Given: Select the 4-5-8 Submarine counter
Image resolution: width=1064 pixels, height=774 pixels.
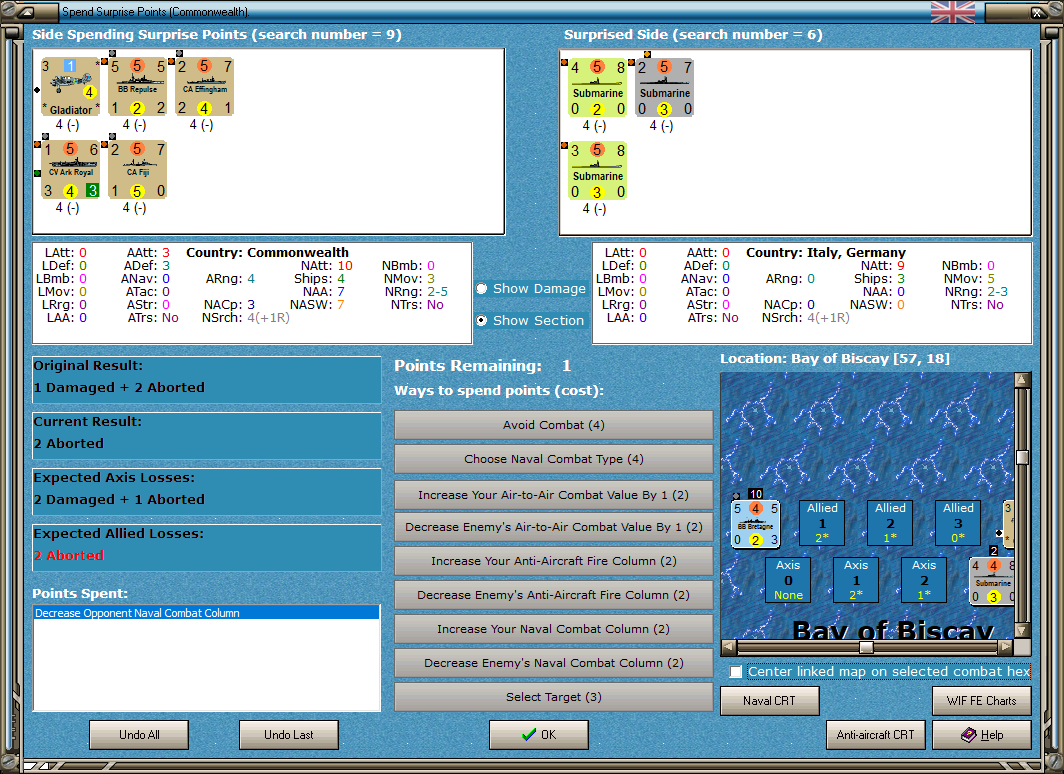Looking at the screenshot, I should (x=597, y=88).
